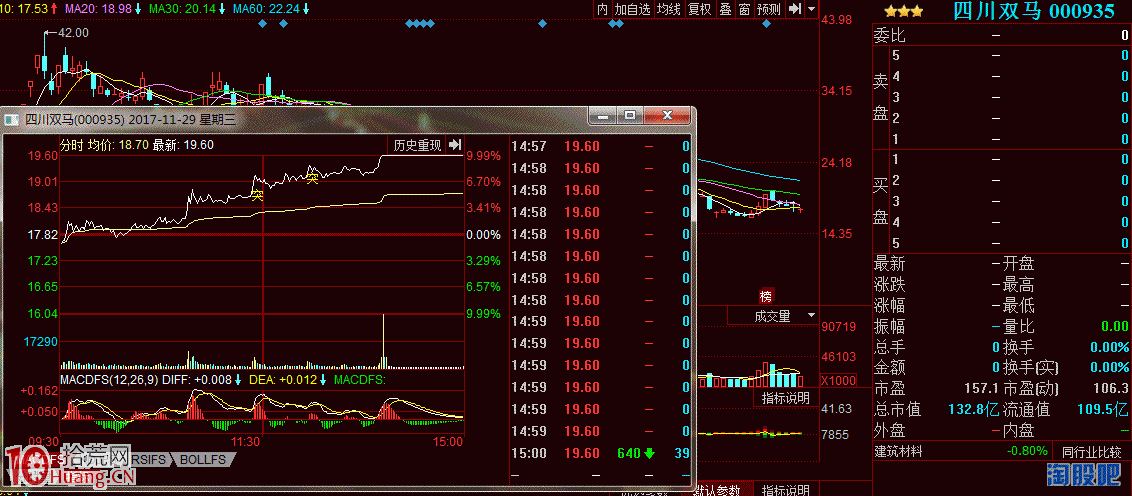Toggle the 叠 overlay option
Image resolution: width=1132 pixels, height=496 pixels.
click(726, 9)
